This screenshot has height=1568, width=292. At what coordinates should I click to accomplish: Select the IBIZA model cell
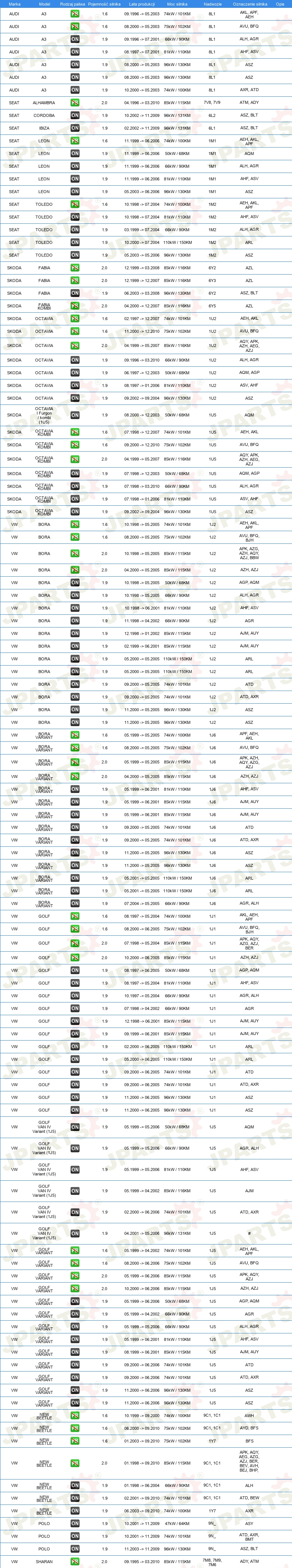(x=44, y=128)
